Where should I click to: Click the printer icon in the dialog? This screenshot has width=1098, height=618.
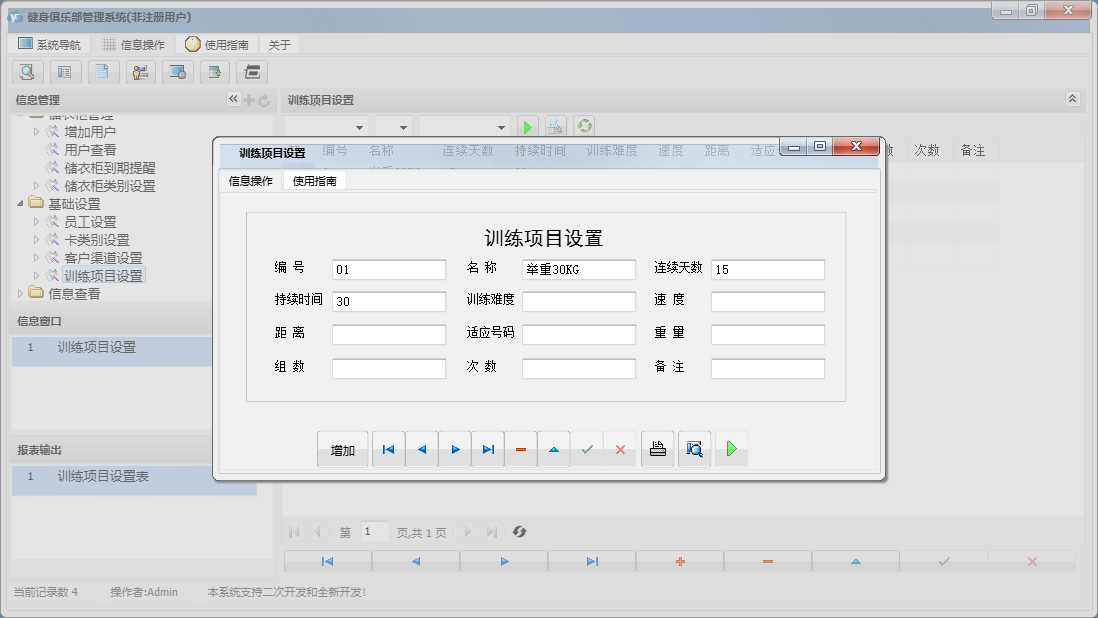pyautogui.click(x=657, y=449)
